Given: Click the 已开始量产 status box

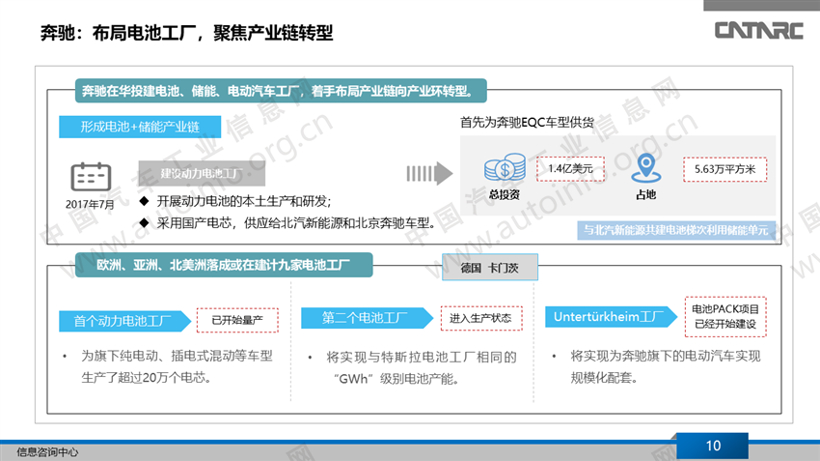Looking at the screenshot, I should pyautogui.click(x=237, y=320).
